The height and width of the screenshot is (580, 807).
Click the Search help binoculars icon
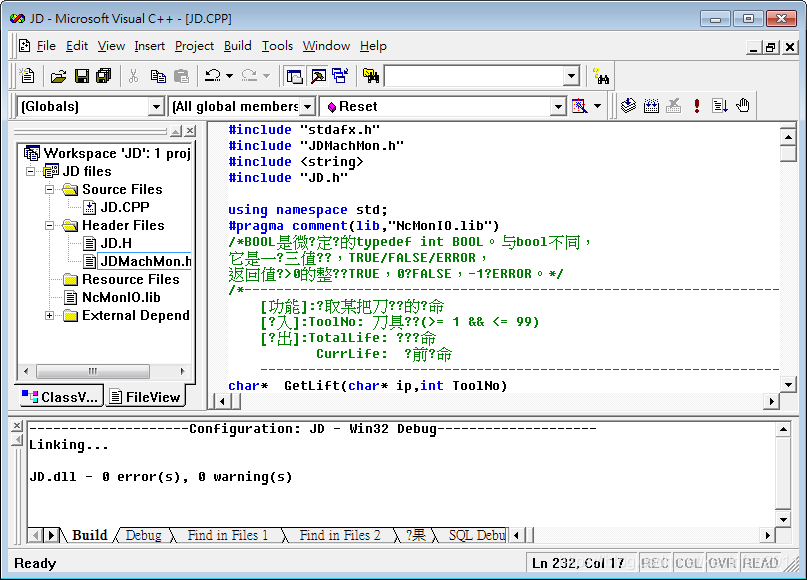[601, 76]
